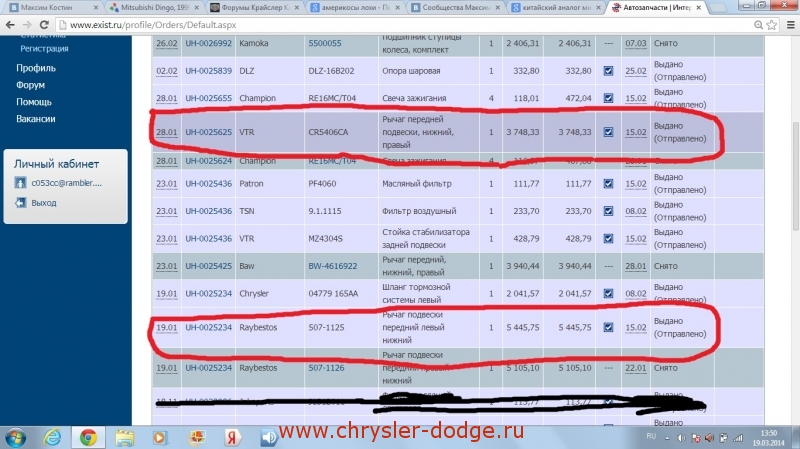The height and width of the screenshot is (449, 800).
Task: Toggle checkbox in TSN 9.1.1115 row
Action: point(608,211)
